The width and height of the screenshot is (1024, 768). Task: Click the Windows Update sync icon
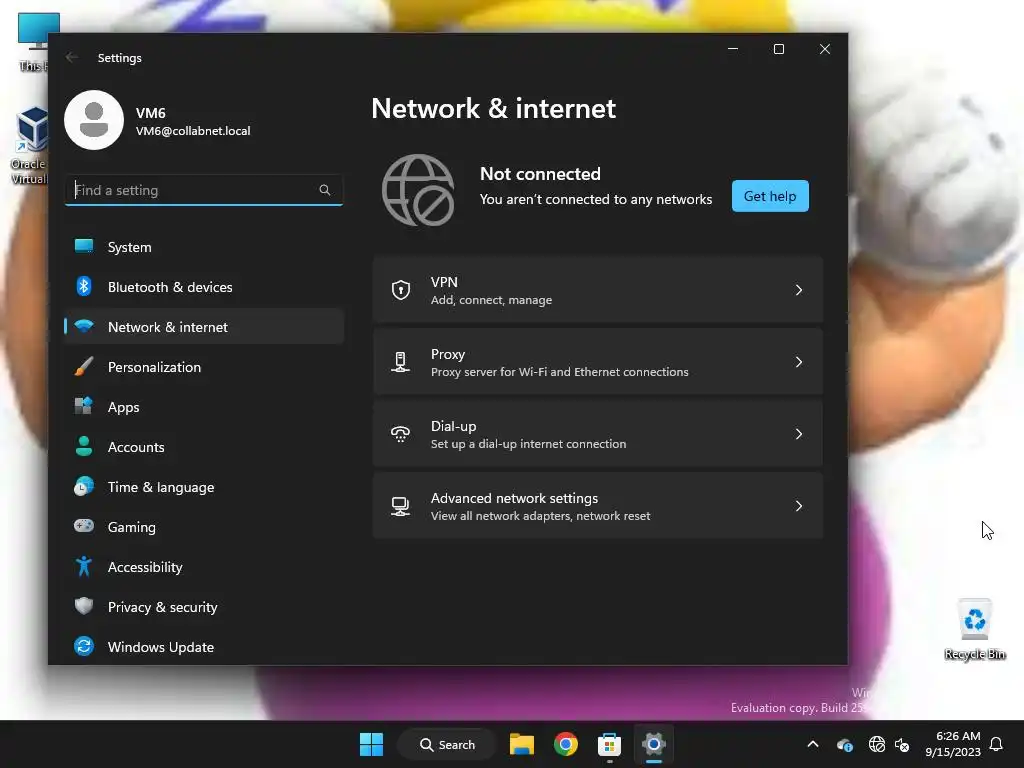point(84,646)
